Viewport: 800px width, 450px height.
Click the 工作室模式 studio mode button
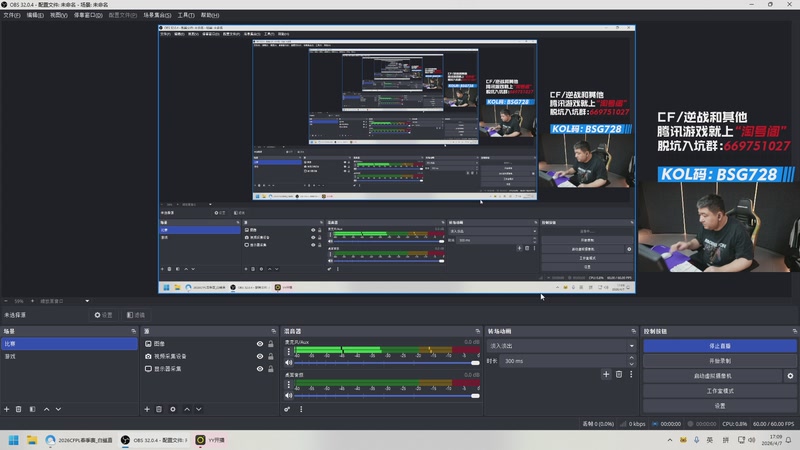[x=719, y=391]
